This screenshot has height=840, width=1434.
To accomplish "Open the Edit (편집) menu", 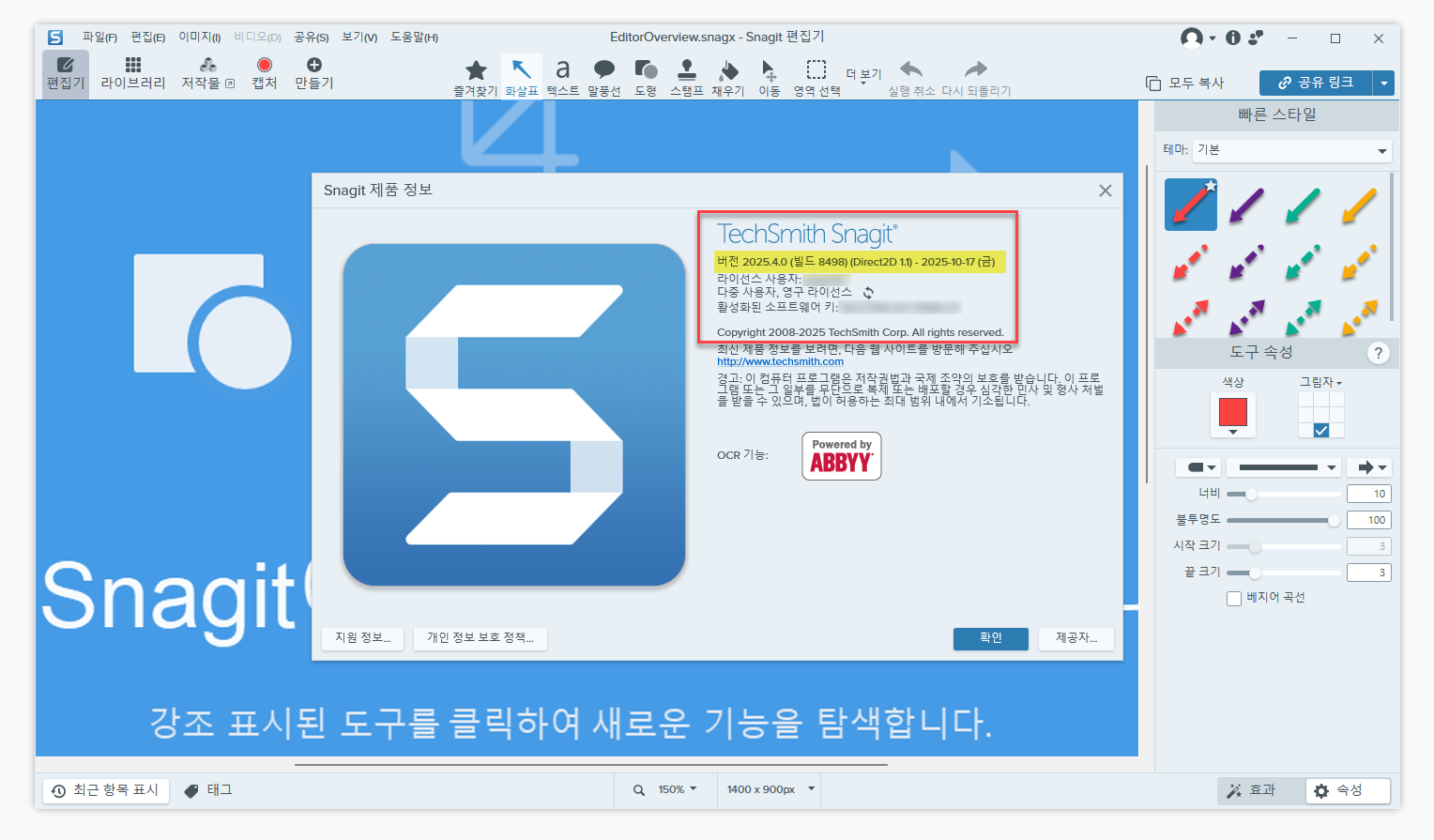I will click(x=148, y=38).
